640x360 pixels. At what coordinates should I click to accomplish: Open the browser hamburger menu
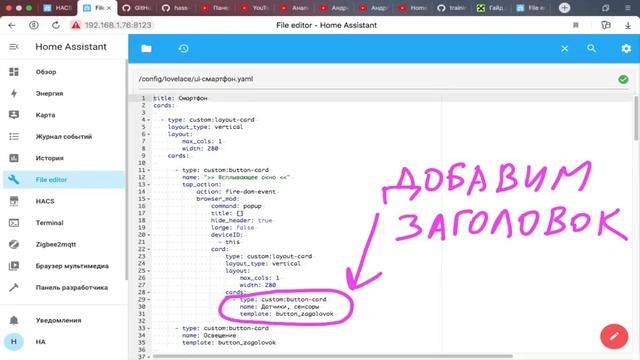628,8
